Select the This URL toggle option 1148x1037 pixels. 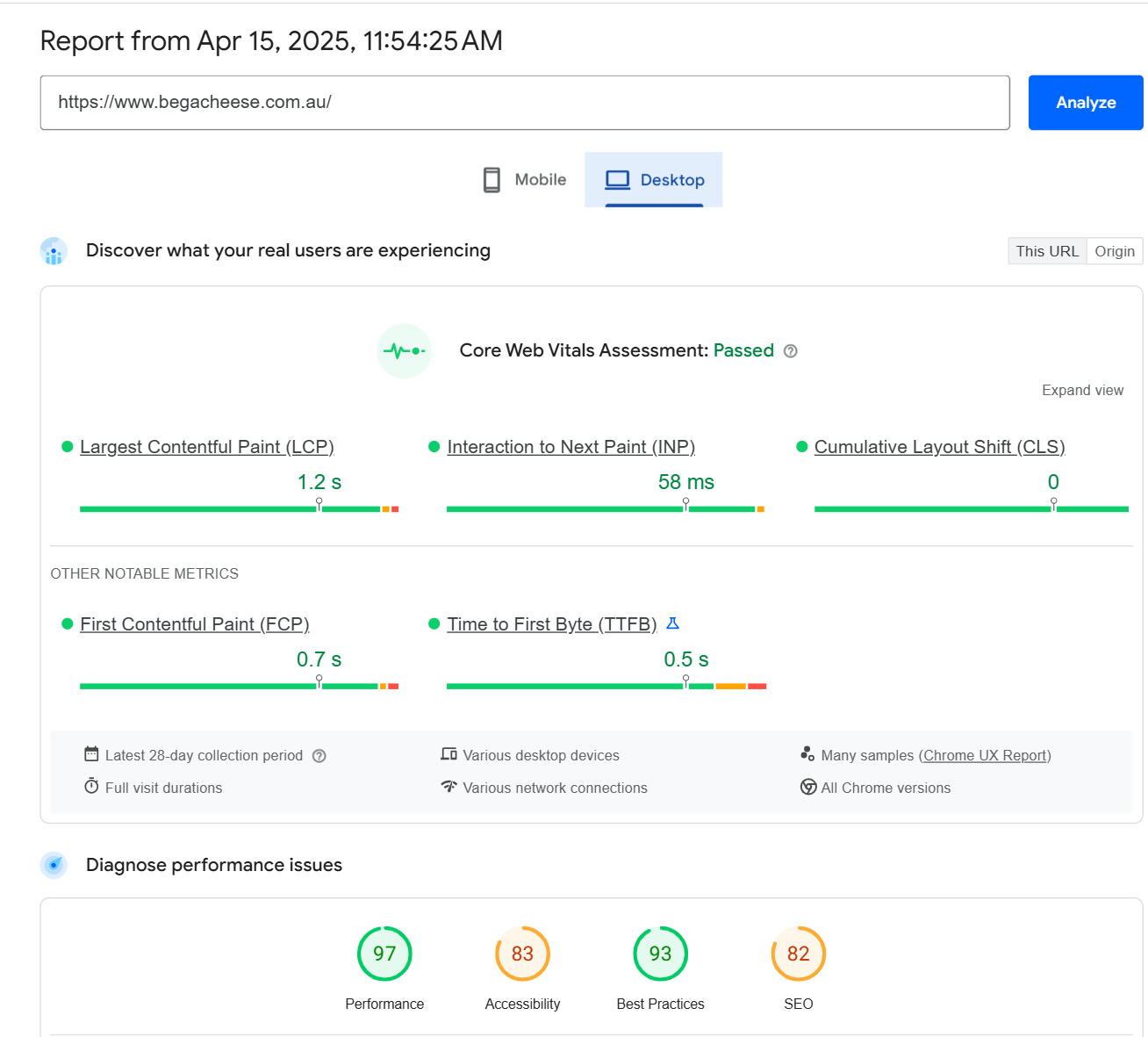click(x=1047, y=251)
